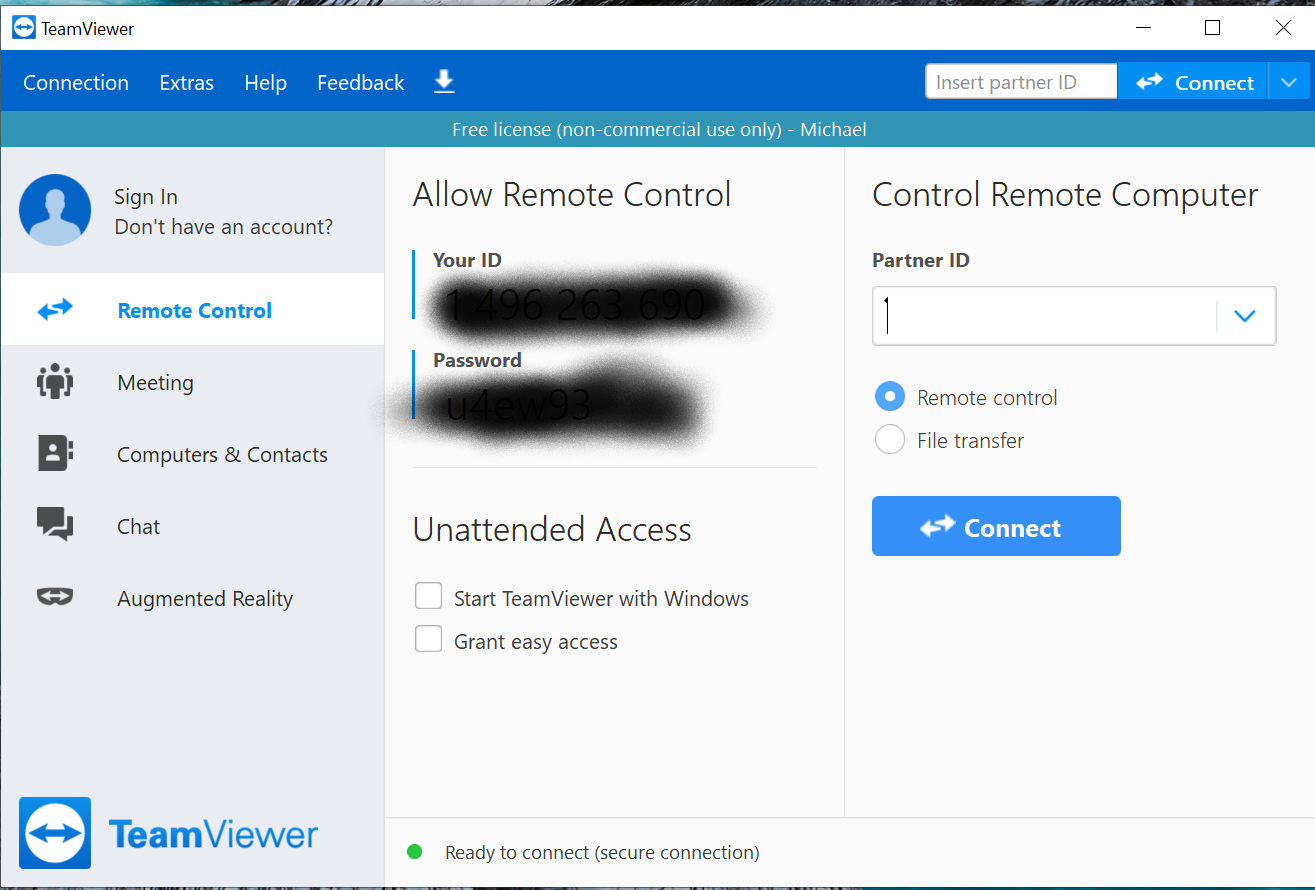Click the TeamViewer logo in the bottom left
This screenshot has width=1315, height=890.
tap(168, 833)
